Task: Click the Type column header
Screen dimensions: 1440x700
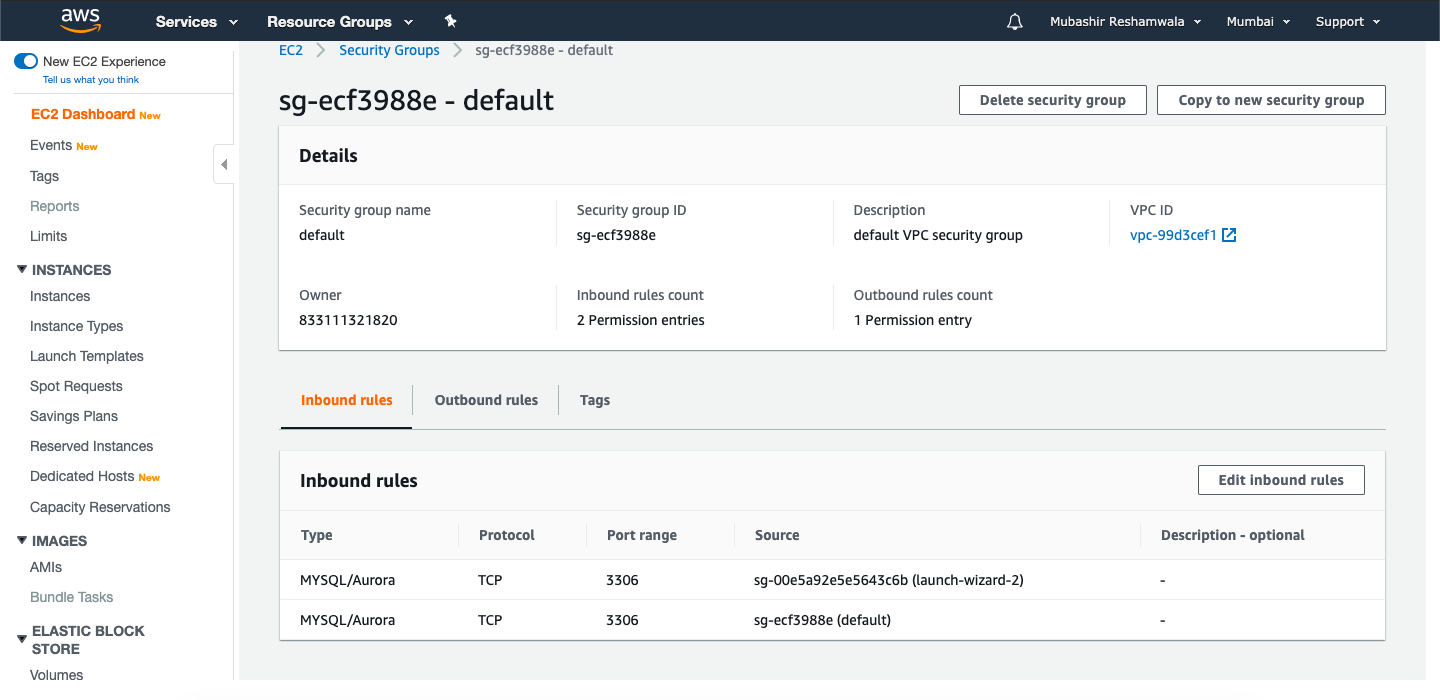Action: coord(316,535)
